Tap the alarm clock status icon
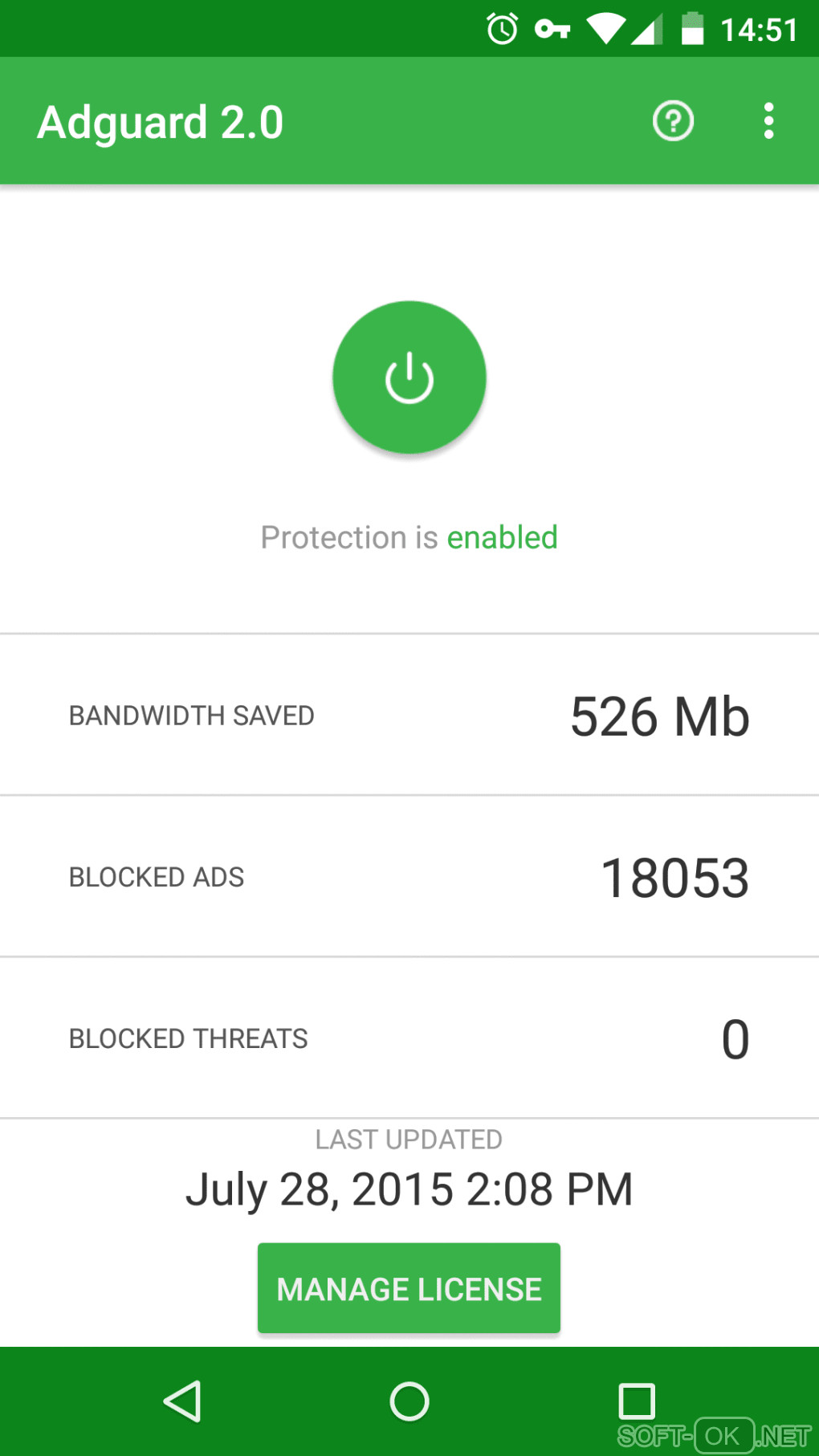819x1456 pixels. click(503, 30)
